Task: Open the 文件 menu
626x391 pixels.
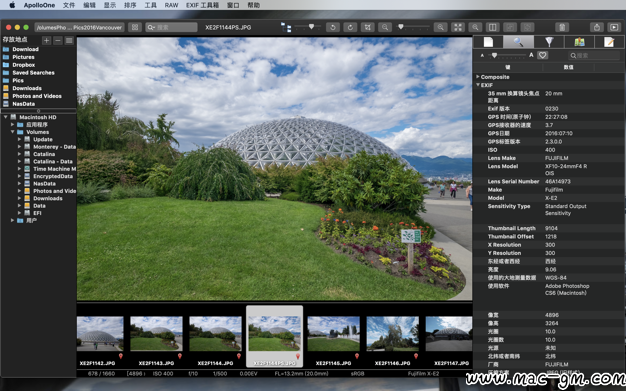Action: click(69, 5)
